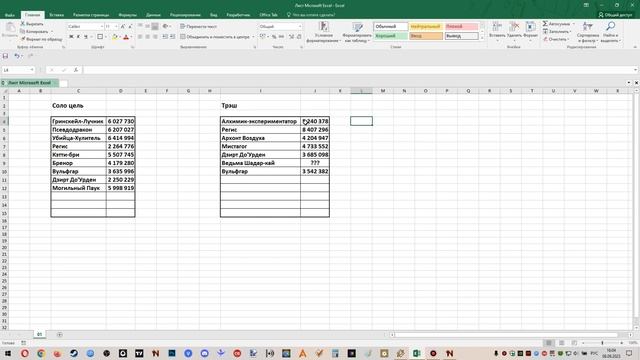Click Merge and Center (Объединить и поместить в центре)
This screenshot has width=640, height=360.
(215, 37)
